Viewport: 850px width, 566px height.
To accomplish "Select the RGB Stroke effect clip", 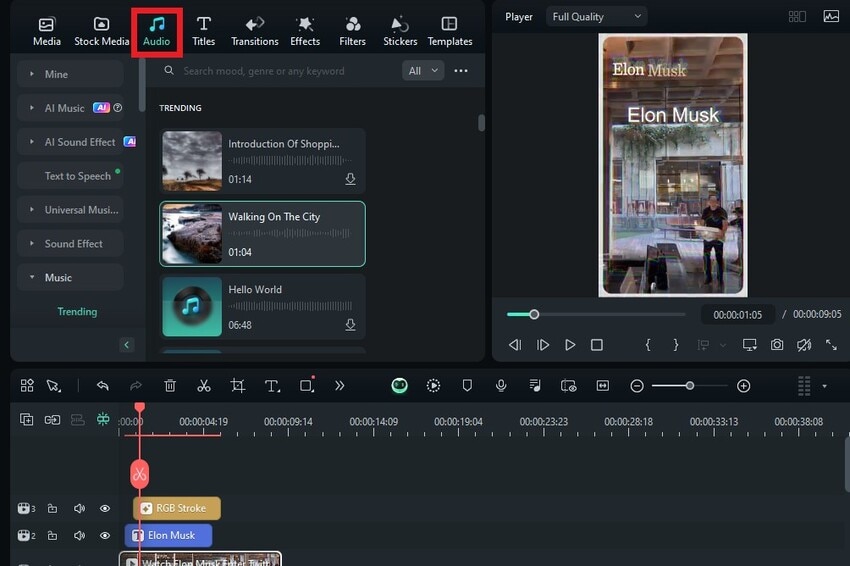I will pos(177,509).
